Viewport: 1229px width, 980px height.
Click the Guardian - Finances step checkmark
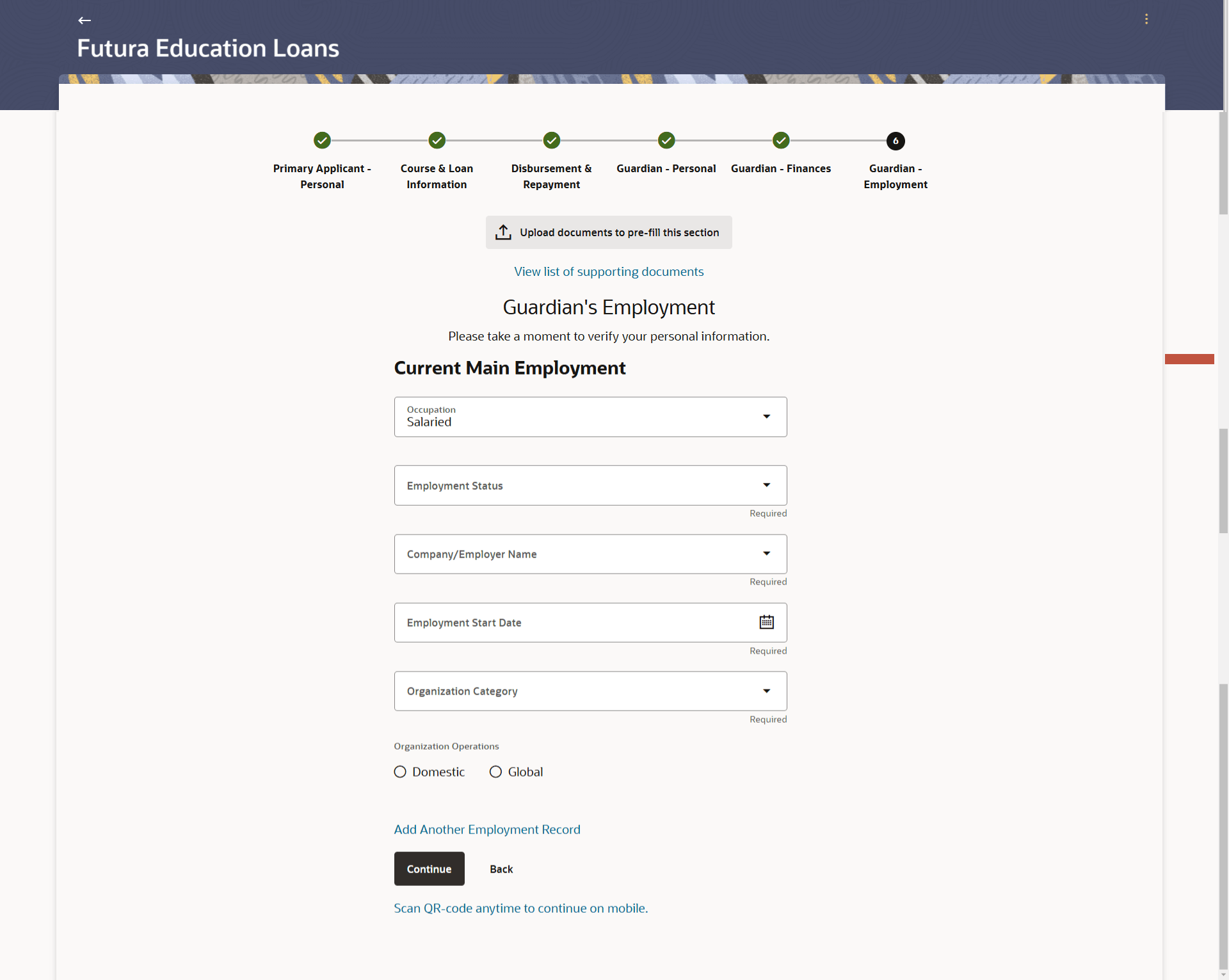coord(781,140)
